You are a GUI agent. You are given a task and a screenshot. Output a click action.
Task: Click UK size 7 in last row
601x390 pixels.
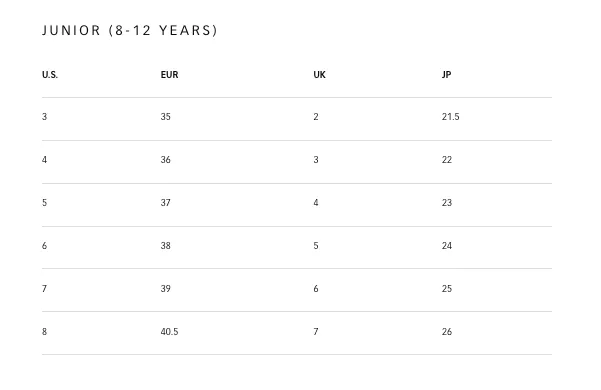point(316,331)
